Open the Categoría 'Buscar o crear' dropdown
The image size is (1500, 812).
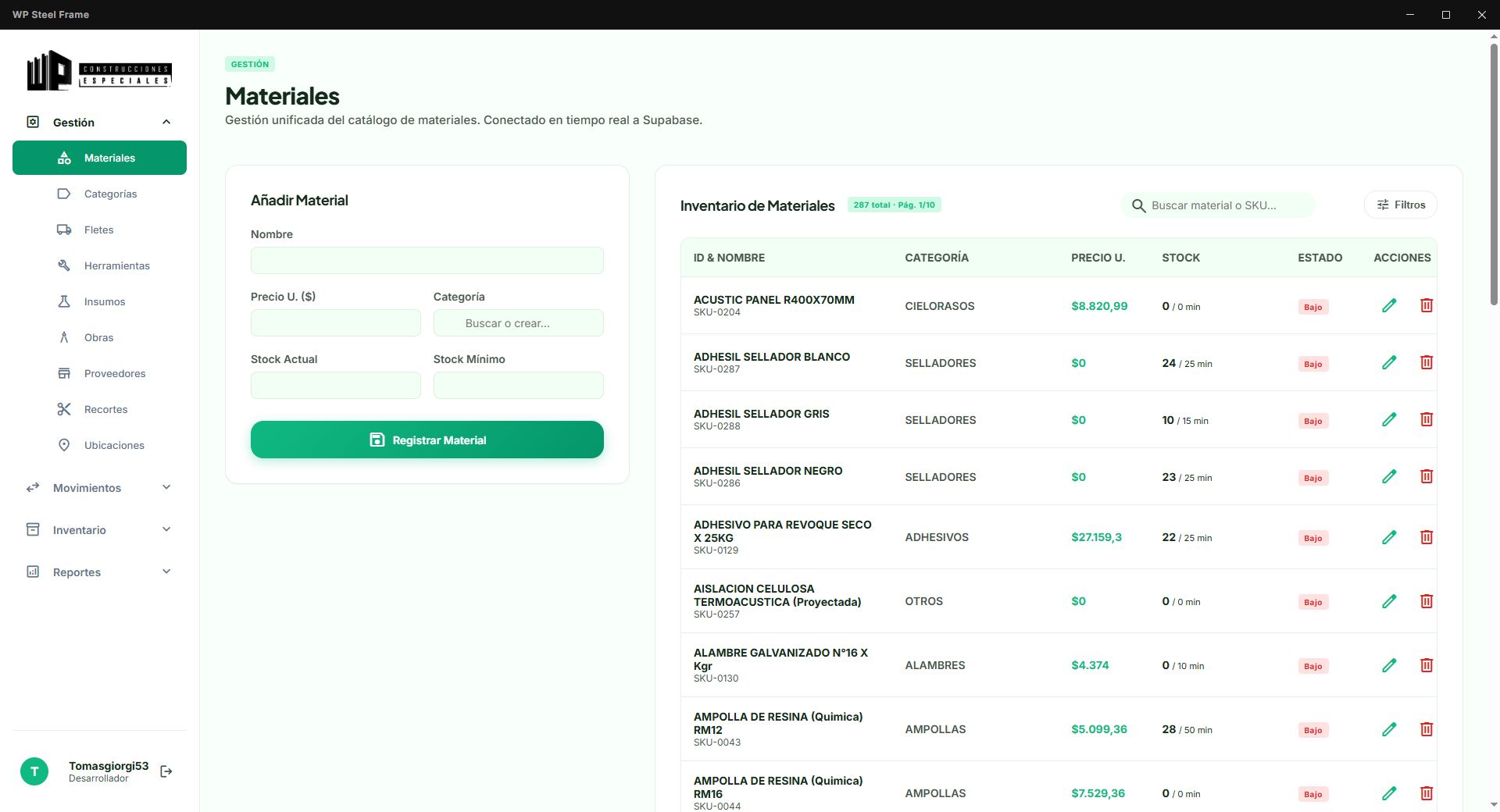pos(518,322)
